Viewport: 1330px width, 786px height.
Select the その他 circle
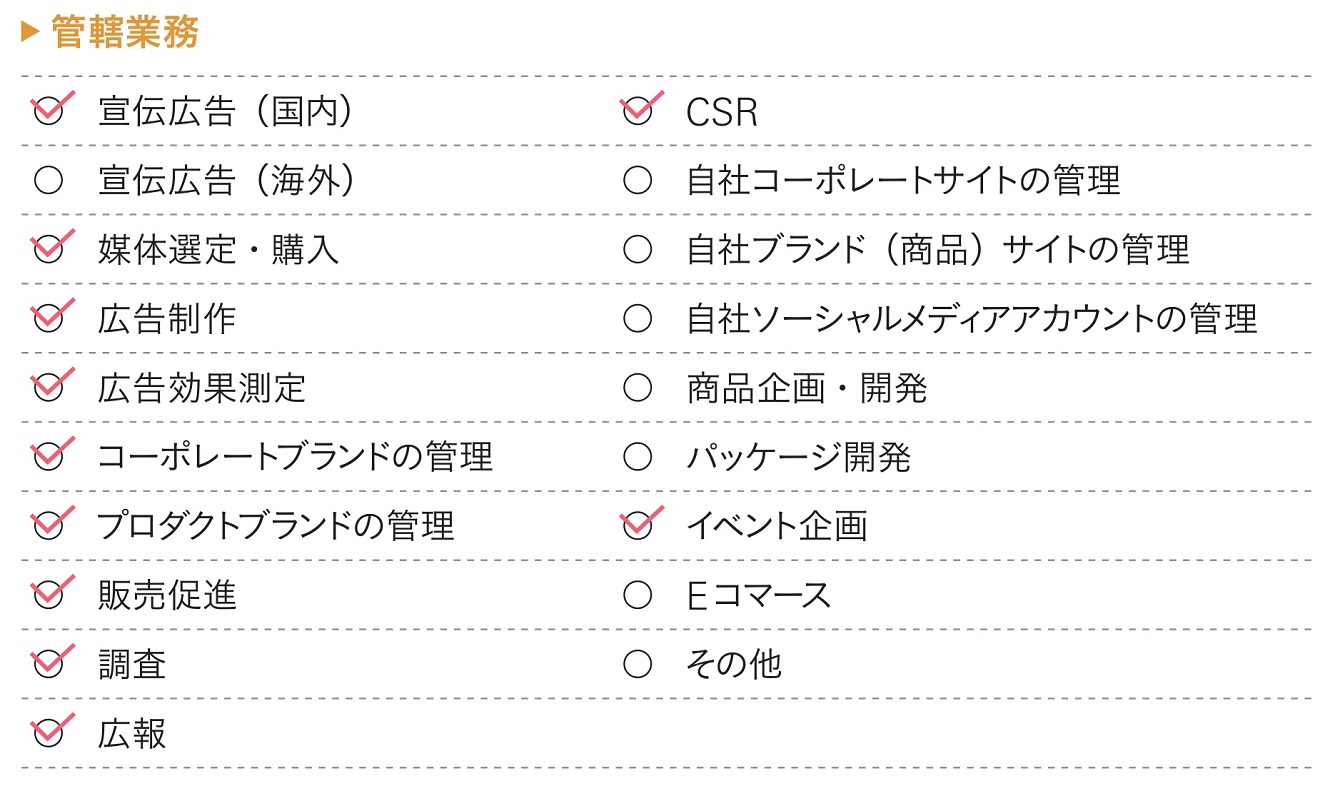click(x=637, y=663)
